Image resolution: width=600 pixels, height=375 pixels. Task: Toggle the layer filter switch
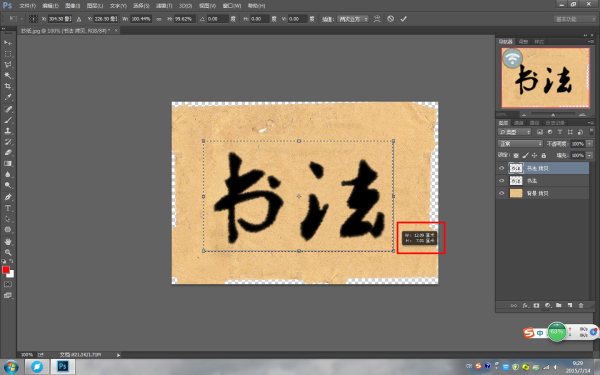(592, 132)
